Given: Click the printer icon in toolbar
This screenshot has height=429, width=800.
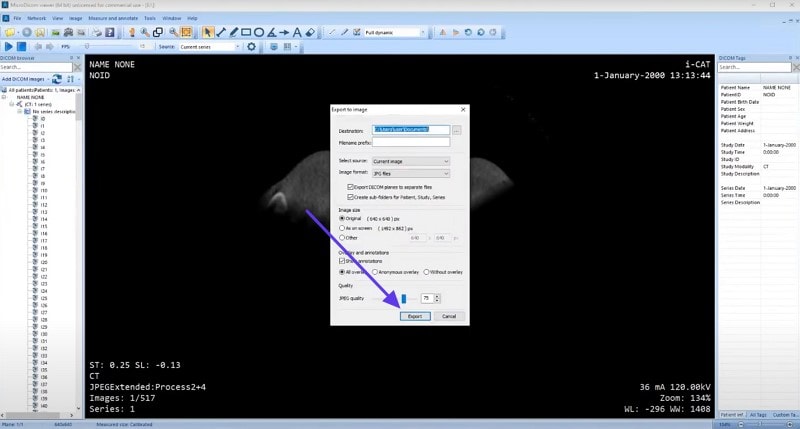Looking at the screenshot, I should (x=96, y=33).
